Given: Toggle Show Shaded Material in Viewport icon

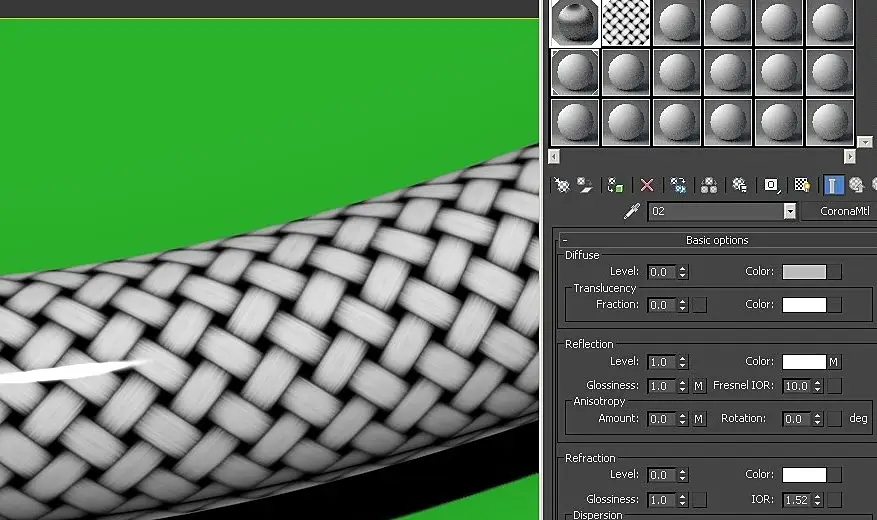Looking at the screenshot, I should point(803,185).
